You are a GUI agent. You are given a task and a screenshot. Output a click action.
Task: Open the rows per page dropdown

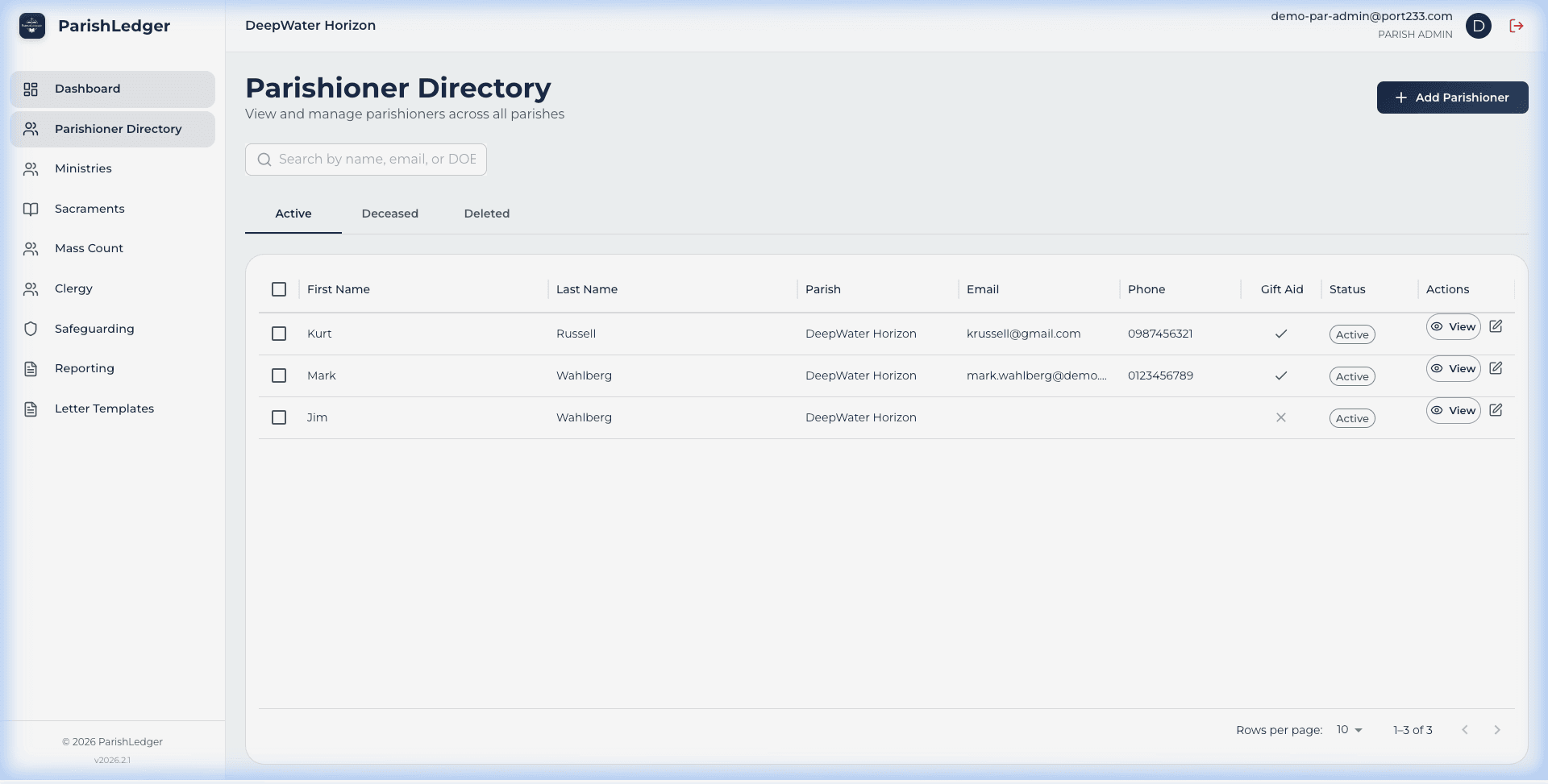pyautogui.click(x=1349, y=730)
